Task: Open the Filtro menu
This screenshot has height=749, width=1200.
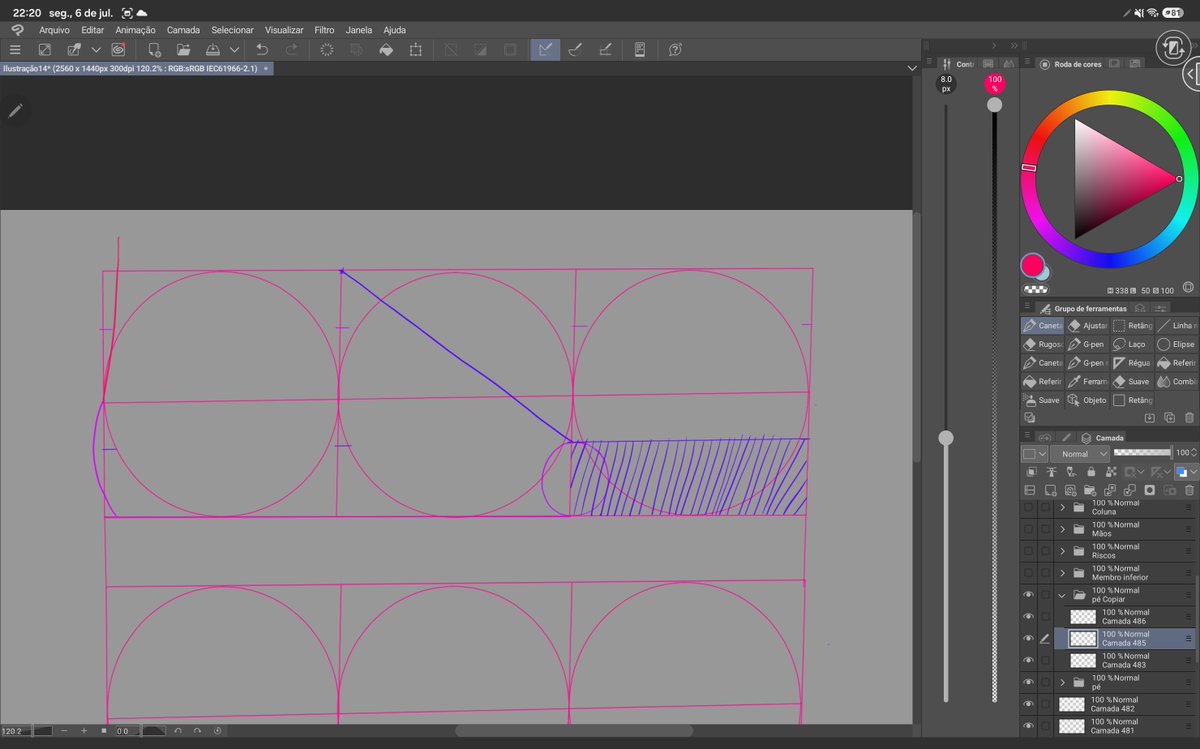Action: 324,30
